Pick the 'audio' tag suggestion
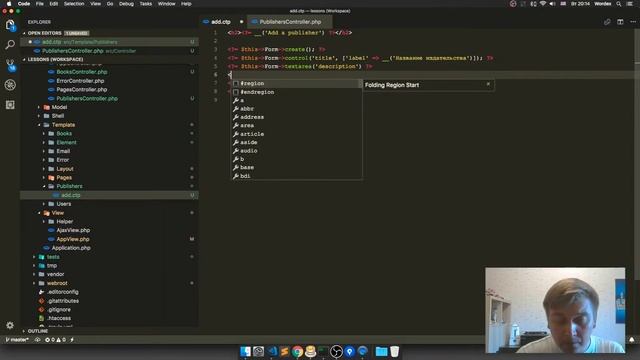The image size is (640, 360). (297, 151)
